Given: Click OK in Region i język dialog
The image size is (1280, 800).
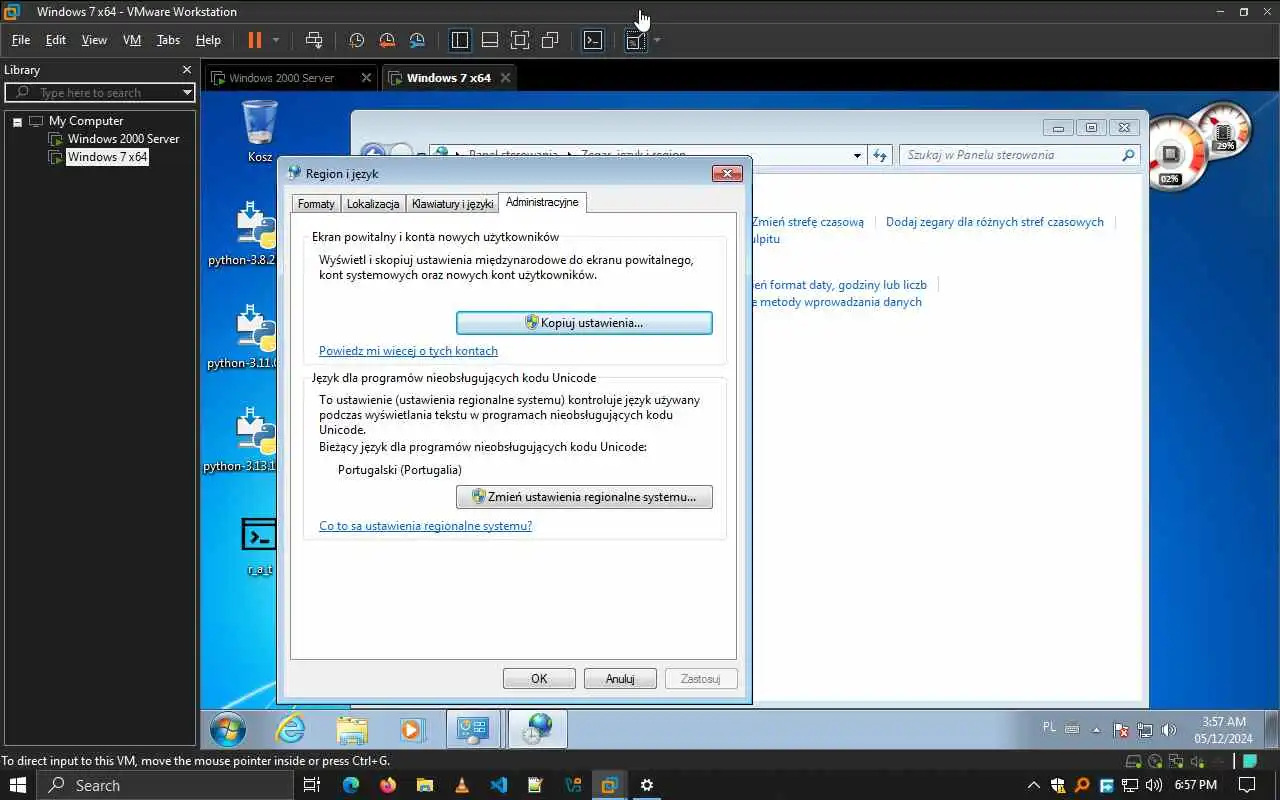Looking at the screenshot, I should 539,679.
